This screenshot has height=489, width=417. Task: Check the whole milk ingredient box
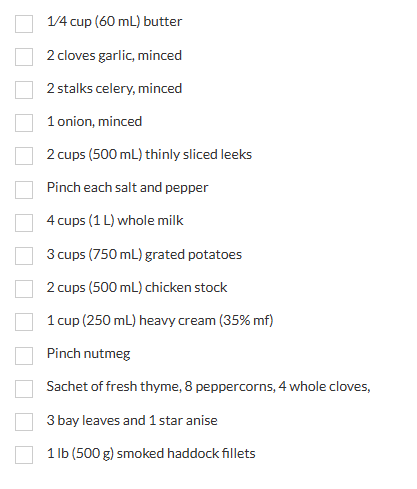pos(24,223)
